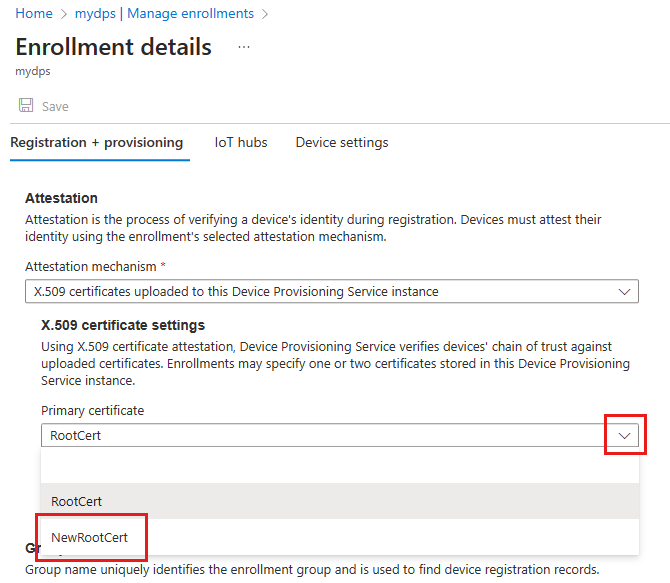Click the Attestation mechanism label

(91, 267)
